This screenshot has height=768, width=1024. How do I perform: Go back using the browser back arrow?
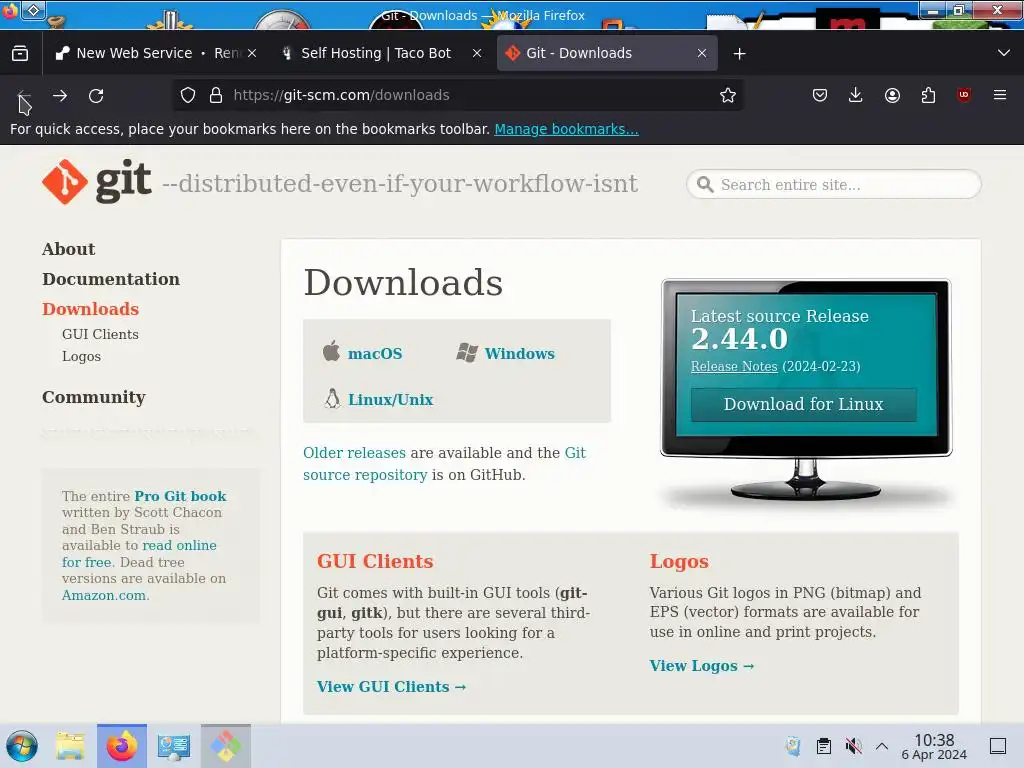click(x=23, y=96)
